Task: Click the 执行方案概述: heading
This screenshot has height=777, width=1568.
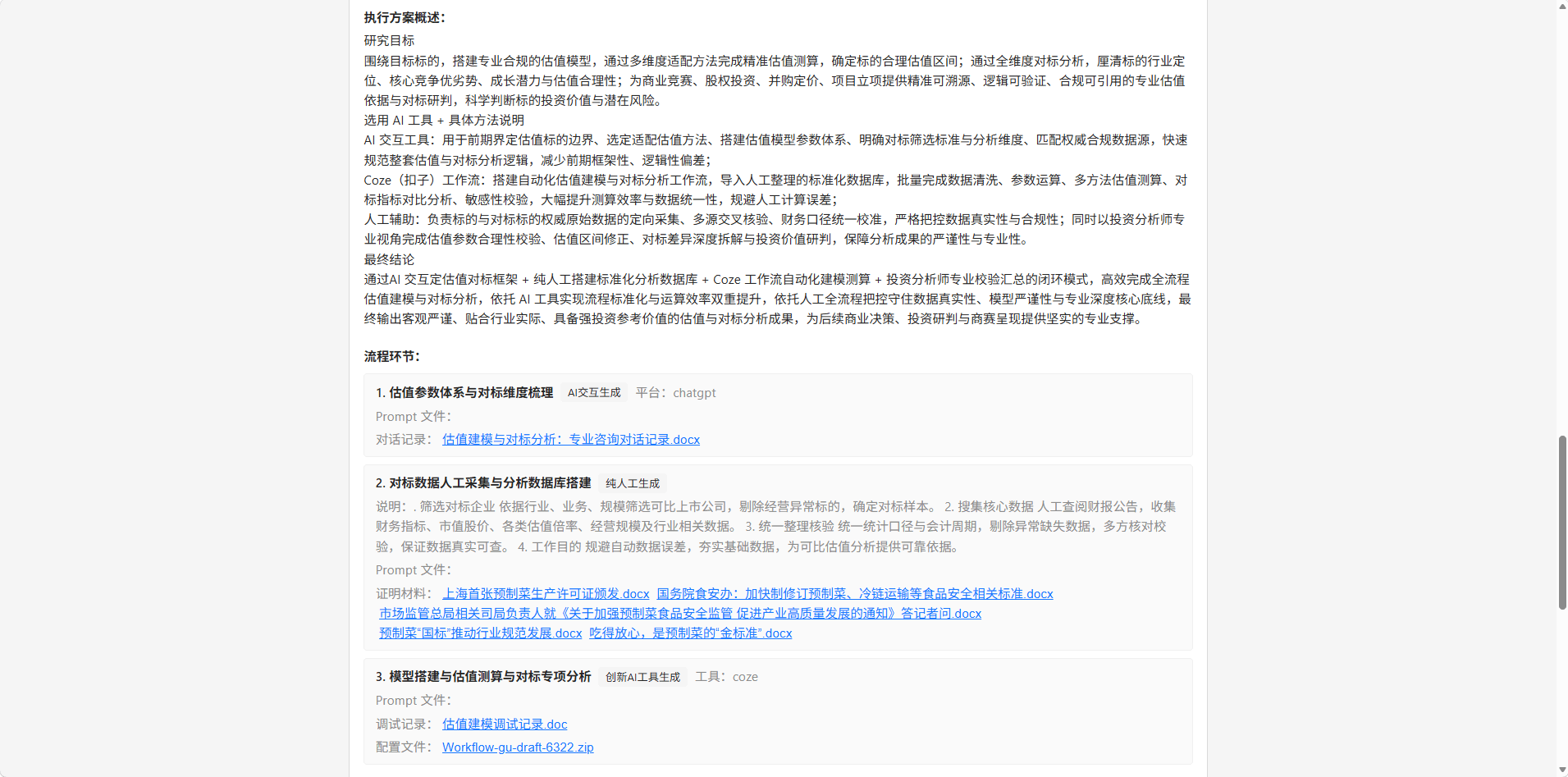Action: coord(405,18)
